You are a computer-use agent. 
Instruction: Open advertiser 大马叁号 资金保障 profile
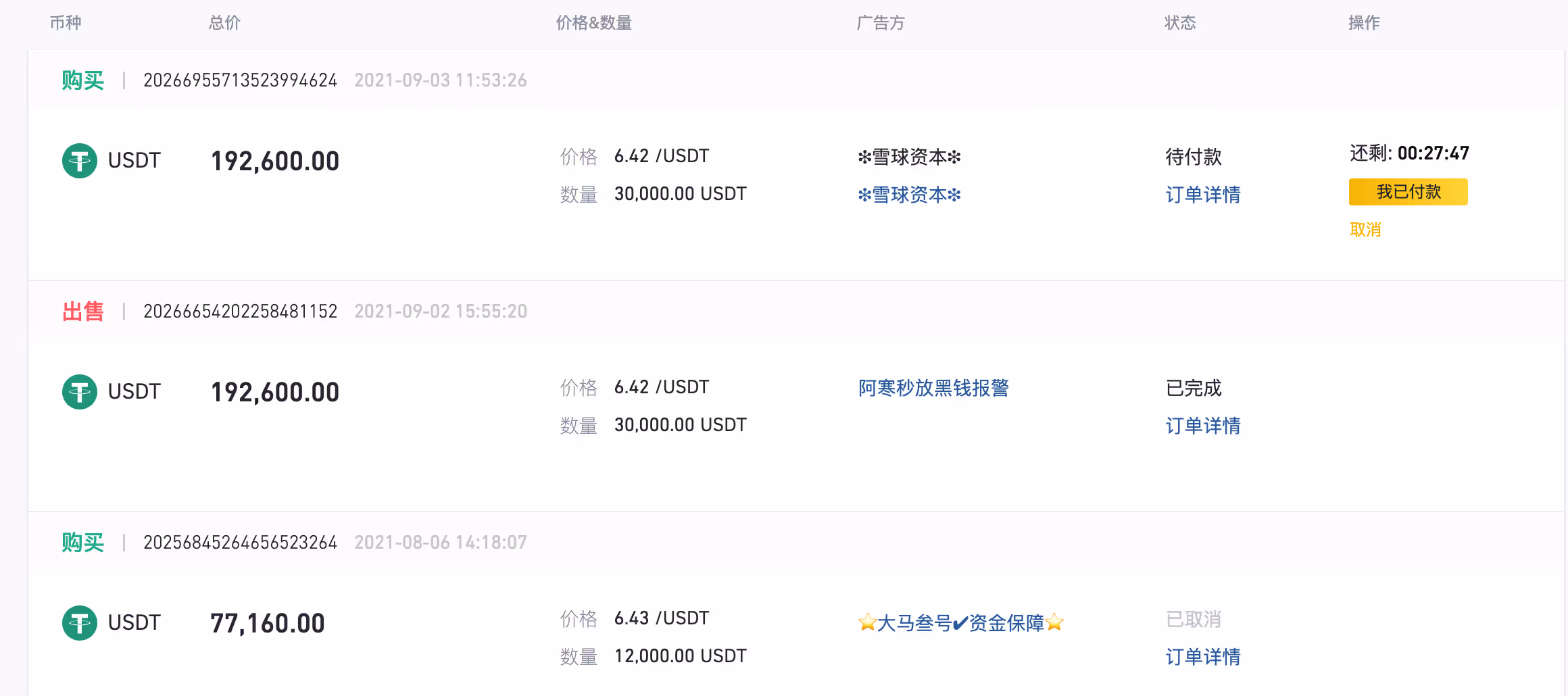(x=961, y=622)
